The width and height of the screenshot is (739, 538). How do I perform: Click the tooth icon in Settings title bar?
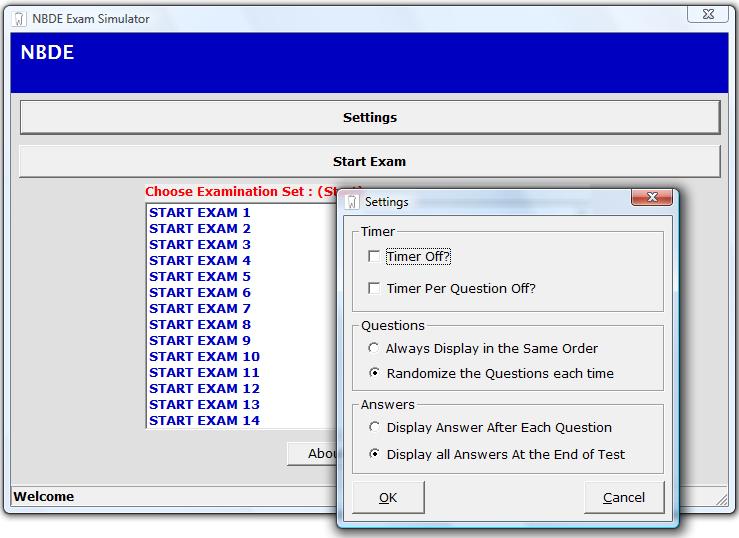[x=352, y=202]
